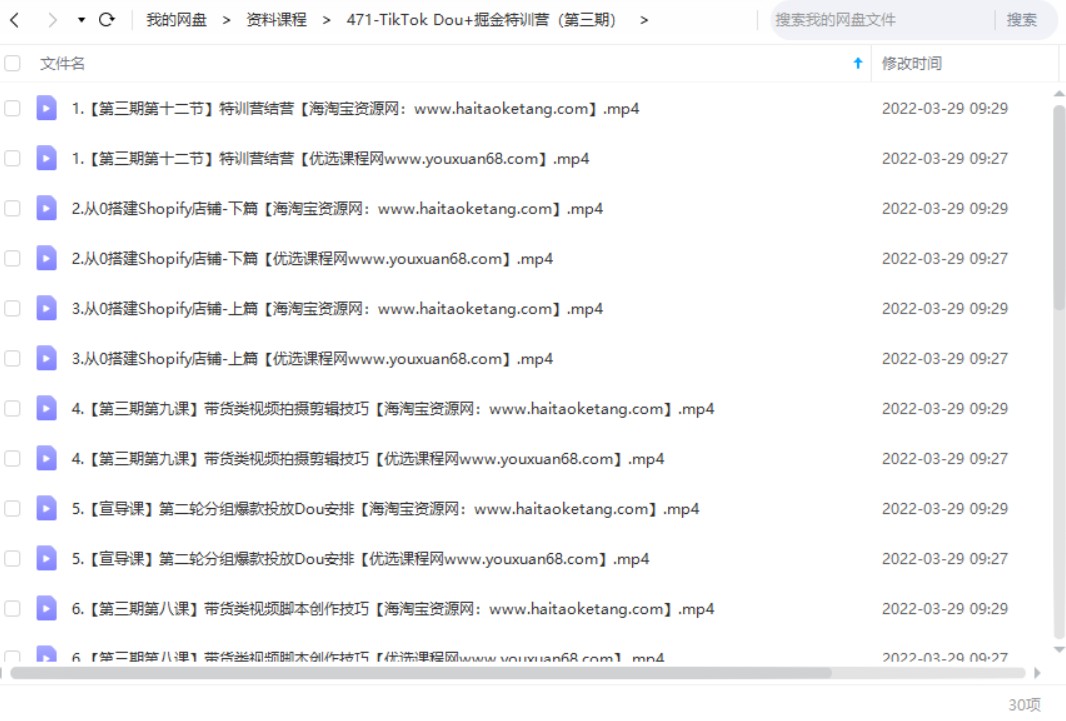The image size is (1066, 721).
Task: Select file 3.从0搭建Shopify店铺-上篇 haitaoketang.com
Action: [x=337, y=309]
